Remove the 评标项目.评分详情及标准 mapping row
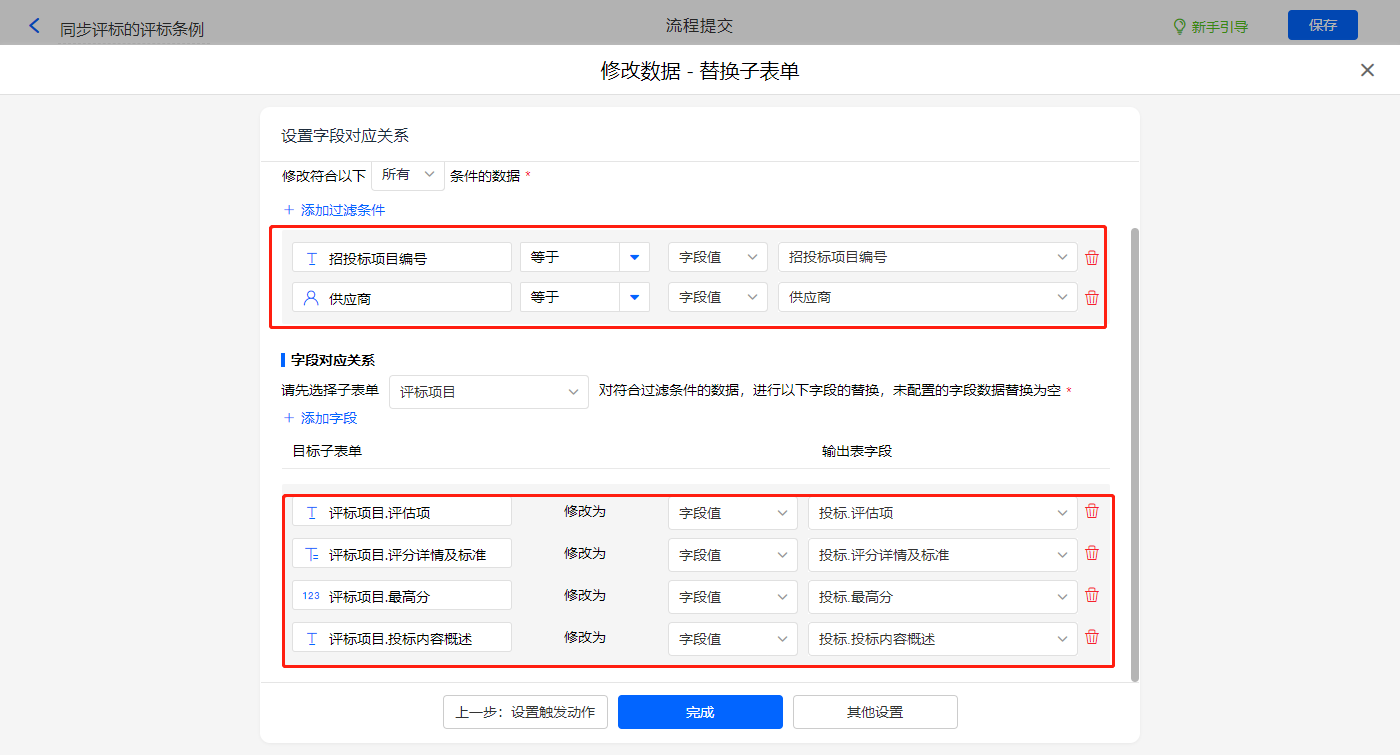 [x=1091, y=553]
